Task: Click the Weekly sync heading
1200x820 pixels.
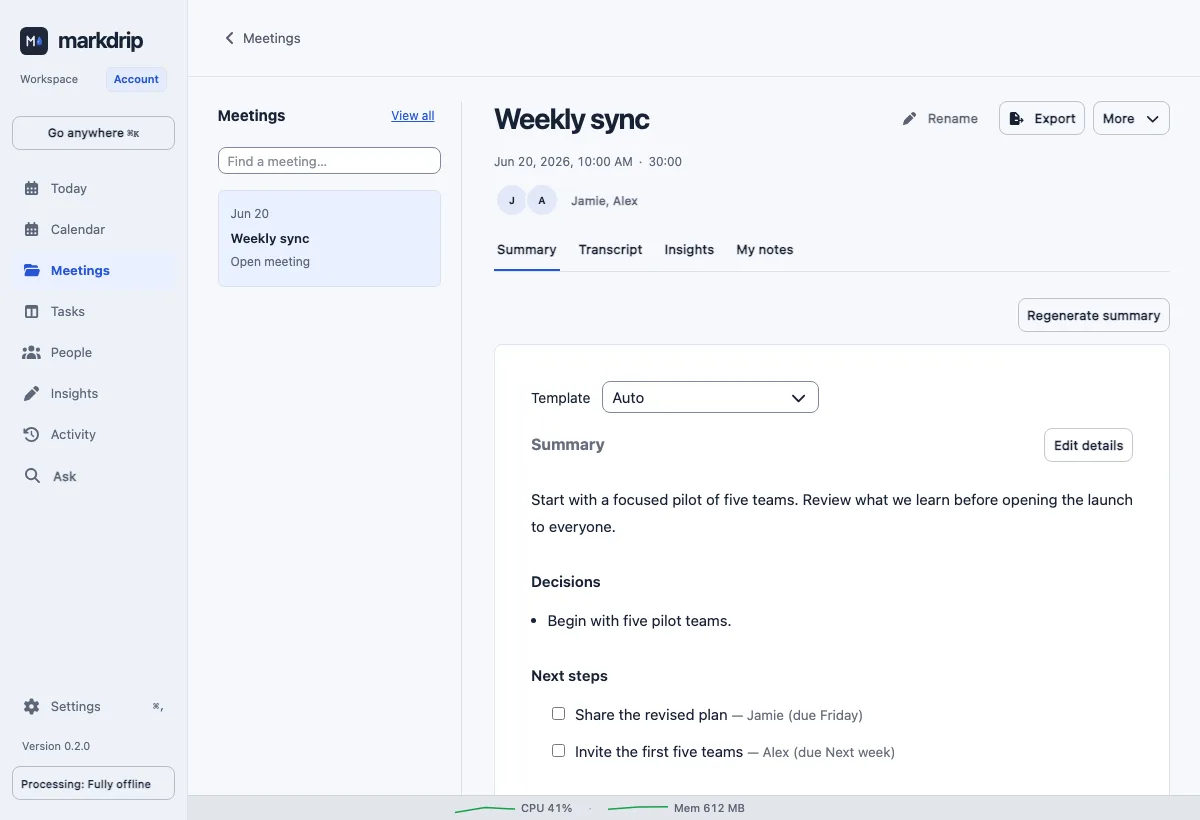Action: (x=572, y=119)
